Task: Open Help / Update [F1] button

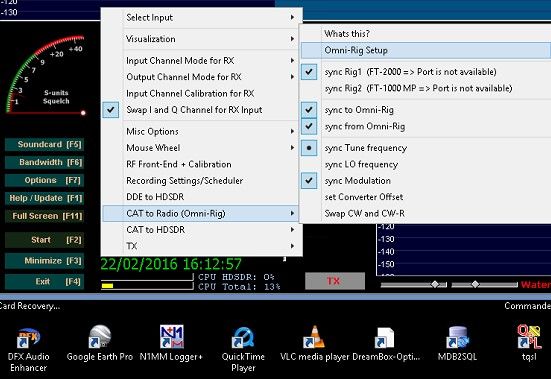Action: click(x=45, y=198)
